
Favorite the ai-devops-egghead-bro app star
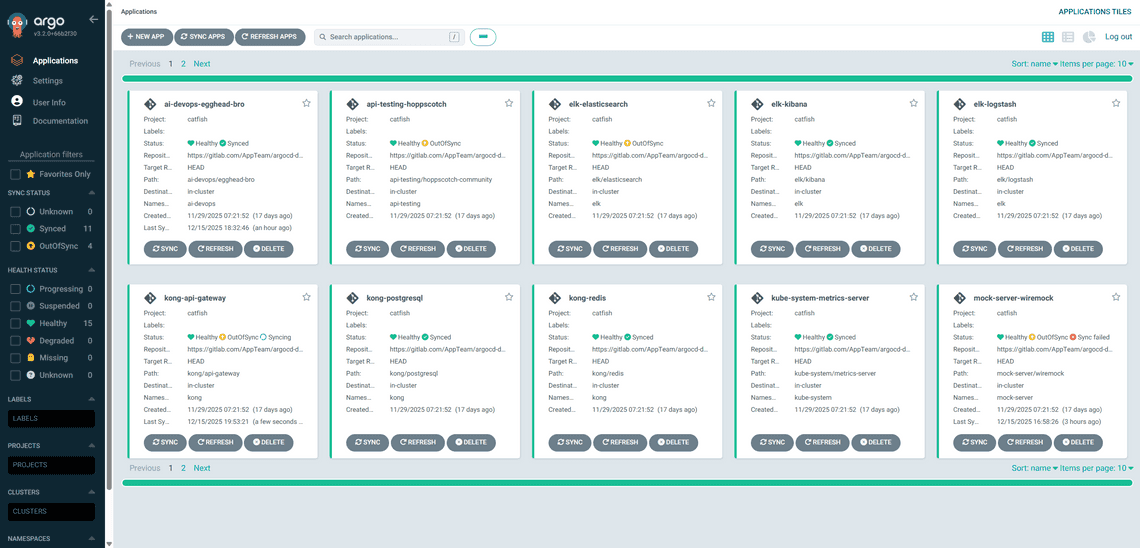[306, 103]
